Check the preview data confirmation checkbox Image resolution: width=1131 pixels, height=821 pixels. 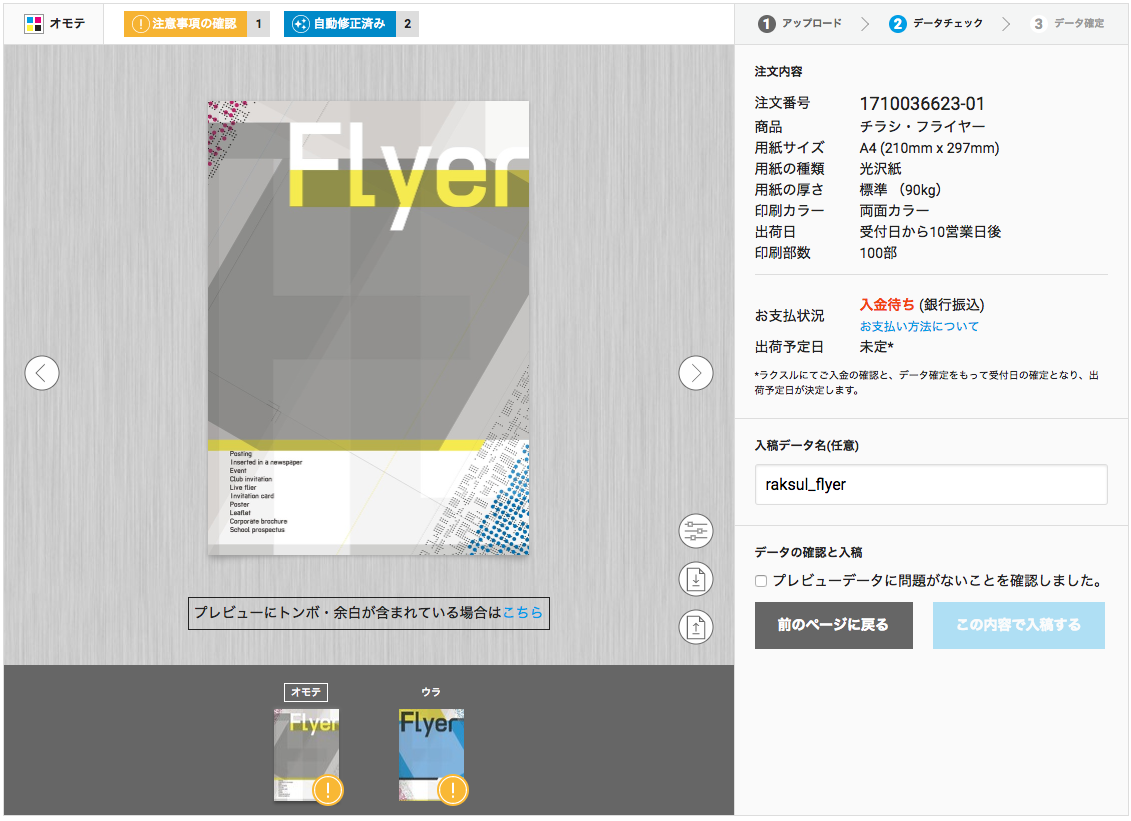[x=761, y=581]
